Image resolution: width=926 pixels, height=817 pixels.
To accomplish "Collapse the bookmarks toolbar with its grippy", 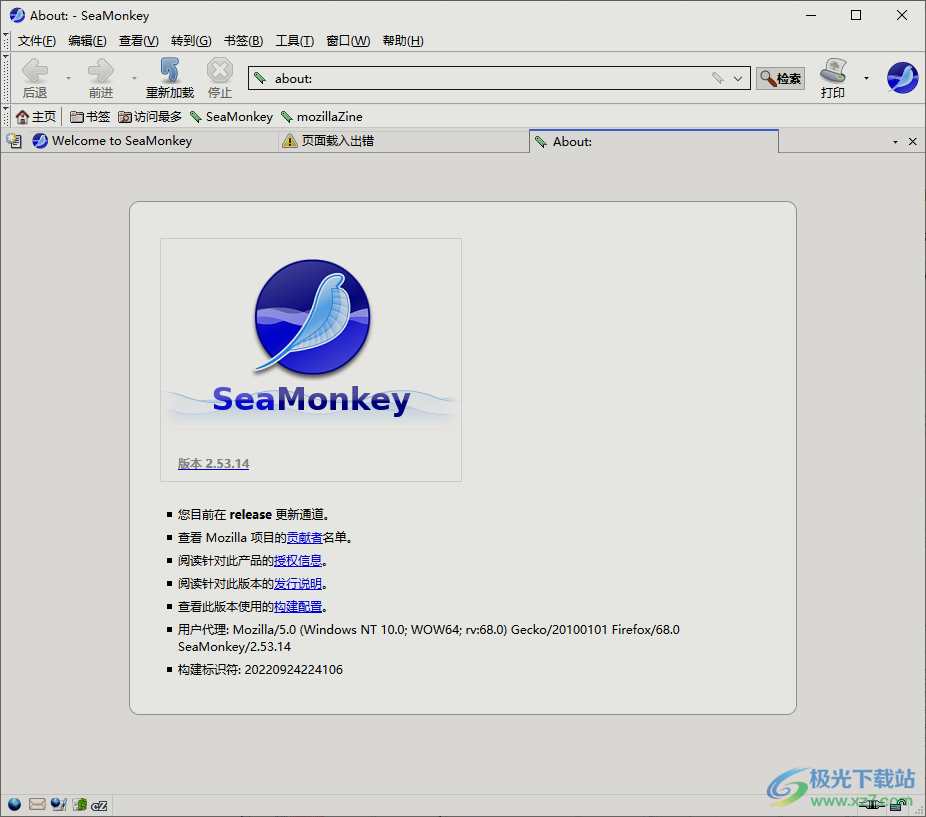I will 6,116.
